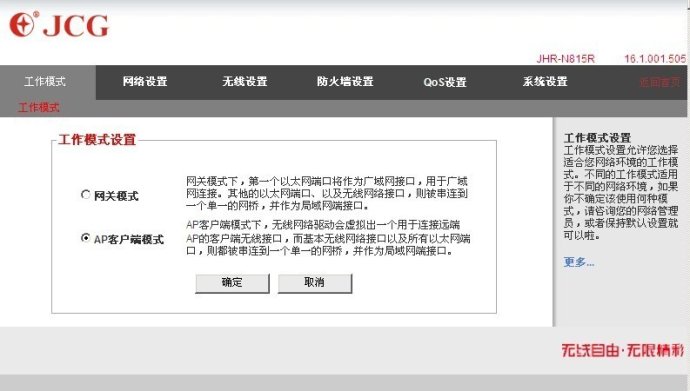Click the 工作模式设置 section heading
Image resolution: width=690 pixels, height=391 pixels.
[x=97, y=140]
